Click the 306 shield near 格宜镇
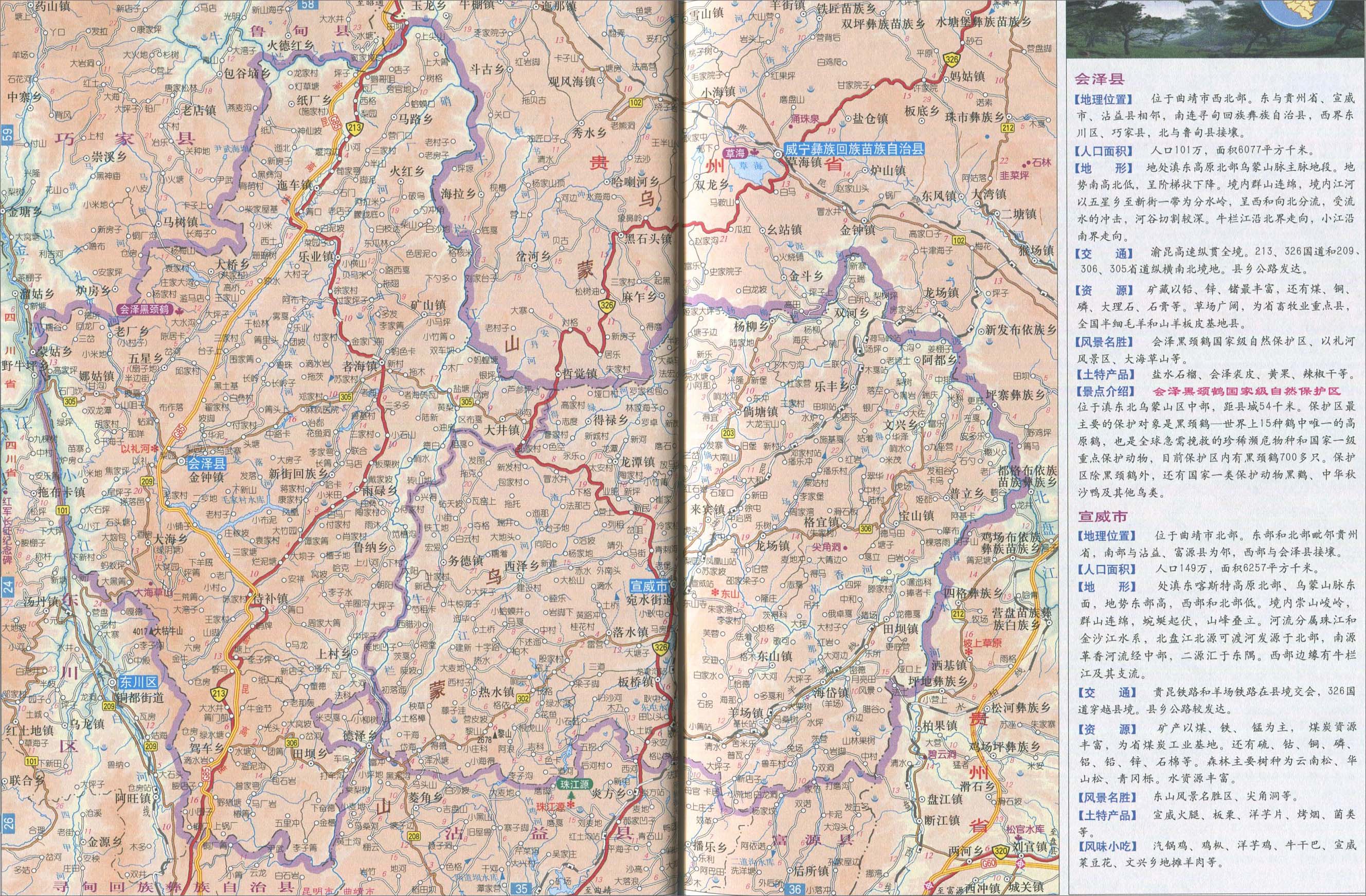The image size is (1366, 896). pos(866,528)
